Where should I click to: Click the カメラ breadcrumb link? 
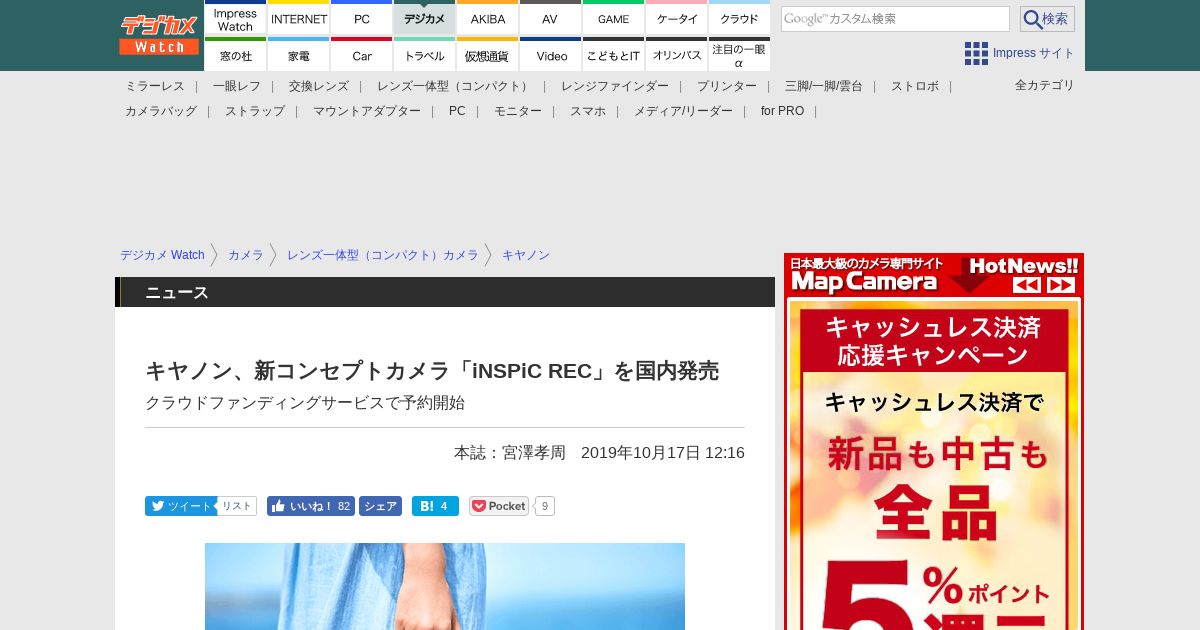(246, 255)
